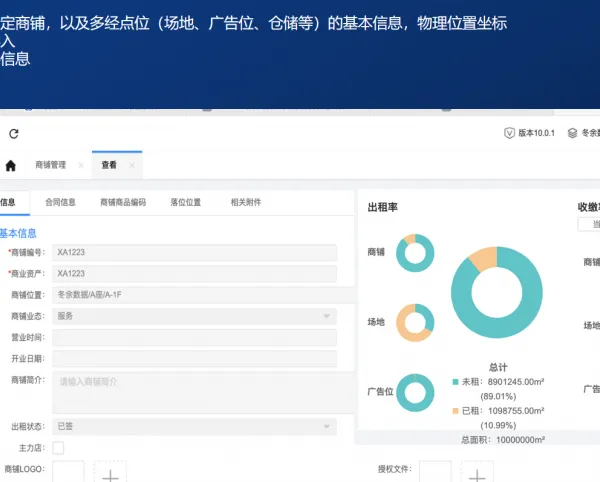Click the 未租 teal legend swatch

coord(455,382)
